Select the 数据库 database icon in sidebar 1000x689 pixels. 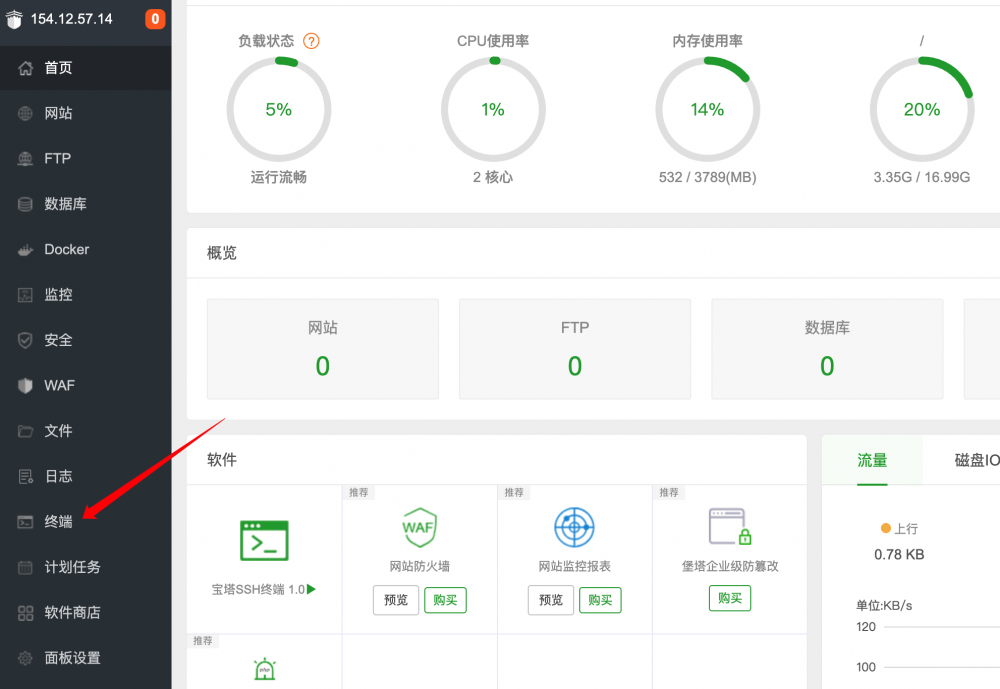click(26, 204)
